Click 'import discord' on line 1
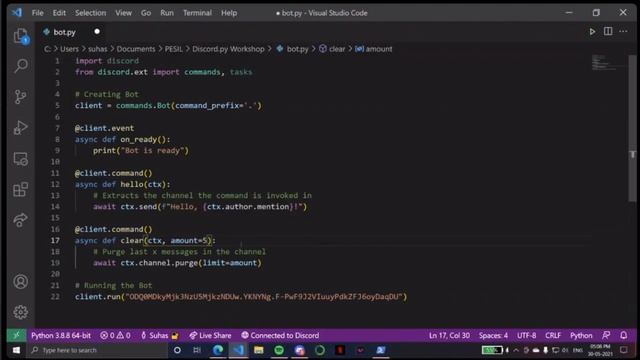The image size is (640, 360). tap(107, 61)
